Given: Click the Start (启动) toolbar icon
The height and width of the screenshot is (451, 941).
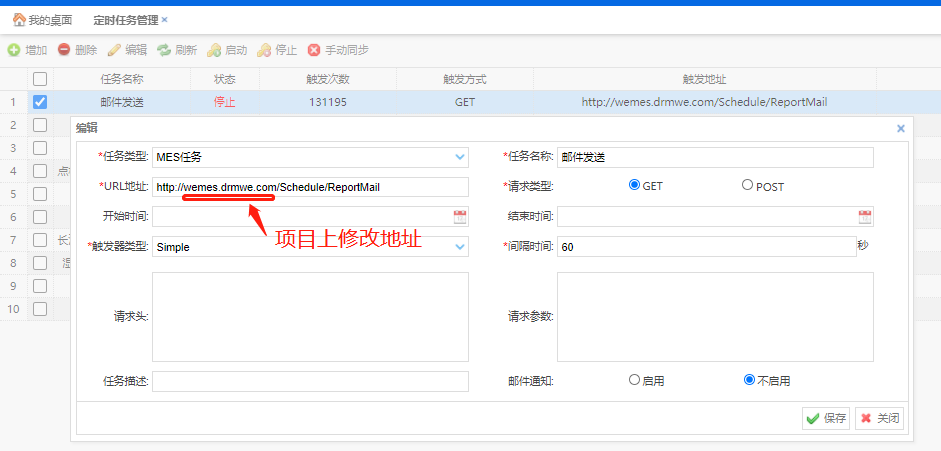Looking at the screenshot, I should [x=214, y=50].
